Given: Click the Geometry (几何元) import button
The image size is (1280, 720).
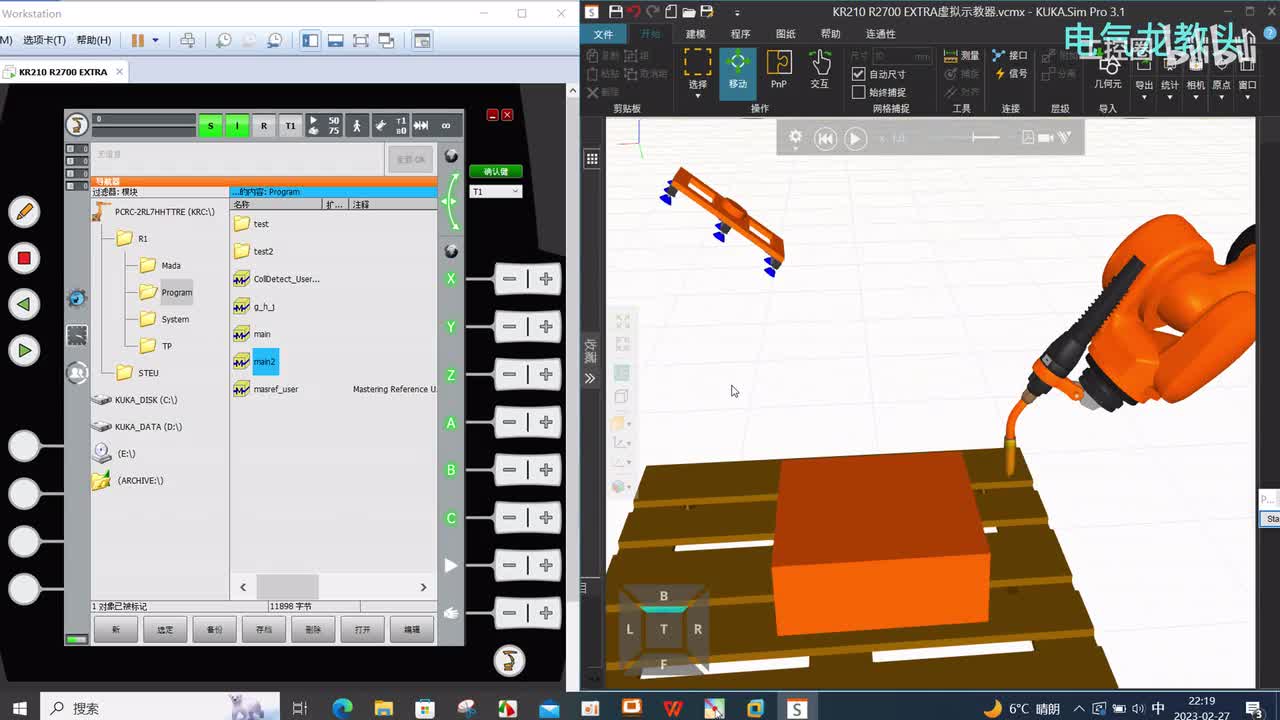Looking at the screenshot, I should [1108, 72].
